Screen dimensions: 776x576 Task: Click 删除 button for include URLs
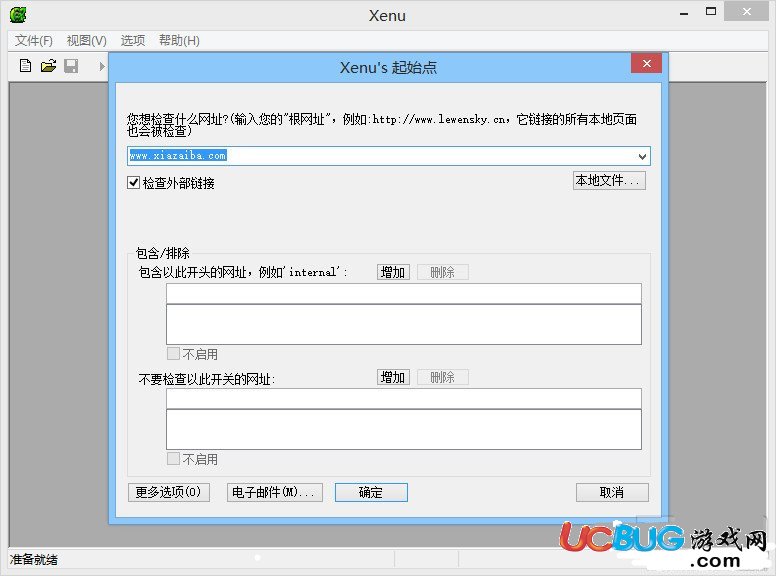442,272
